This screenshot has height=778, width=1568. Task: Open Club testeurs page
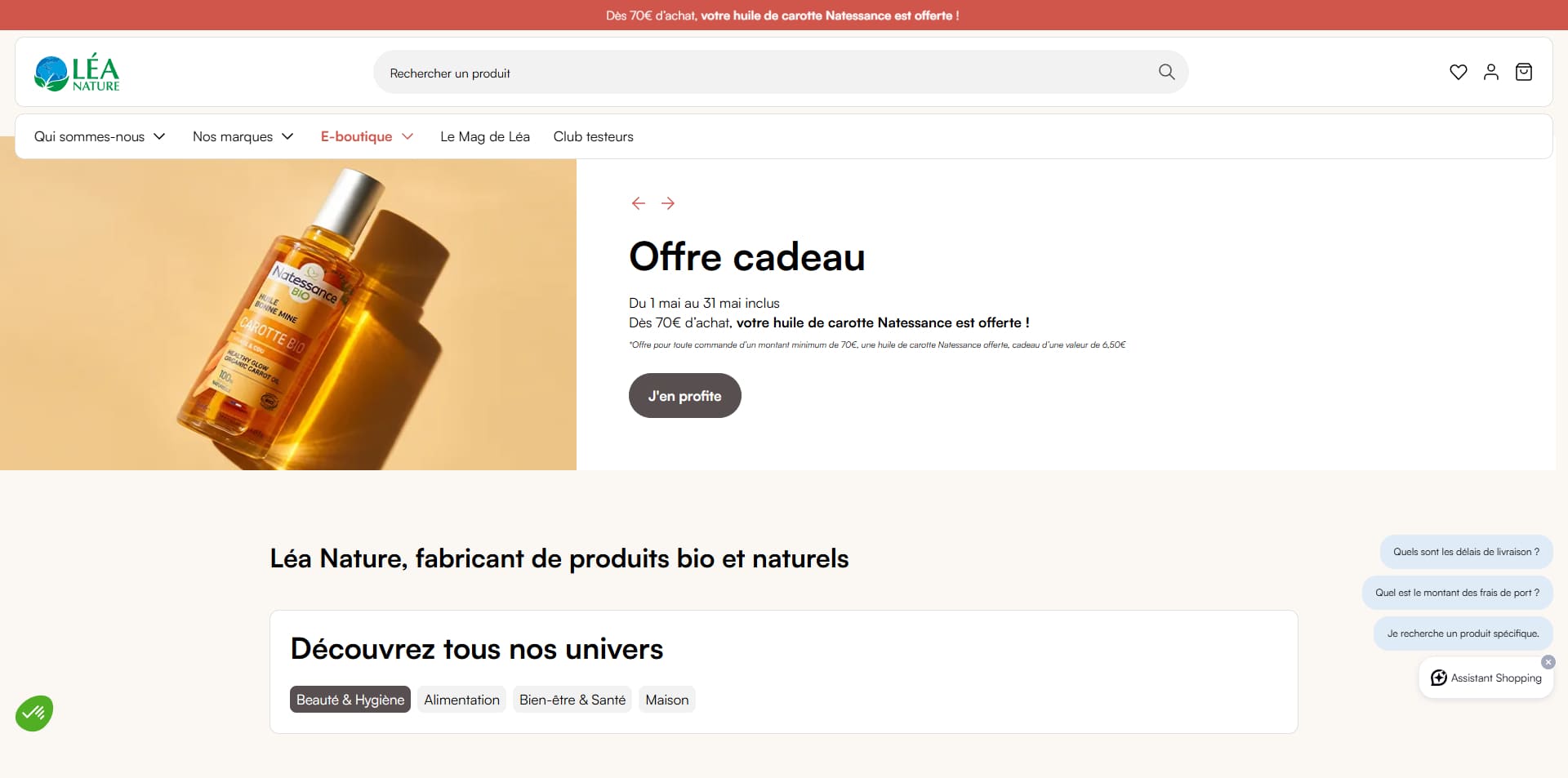pyautogui.click(x=593, y=136)
